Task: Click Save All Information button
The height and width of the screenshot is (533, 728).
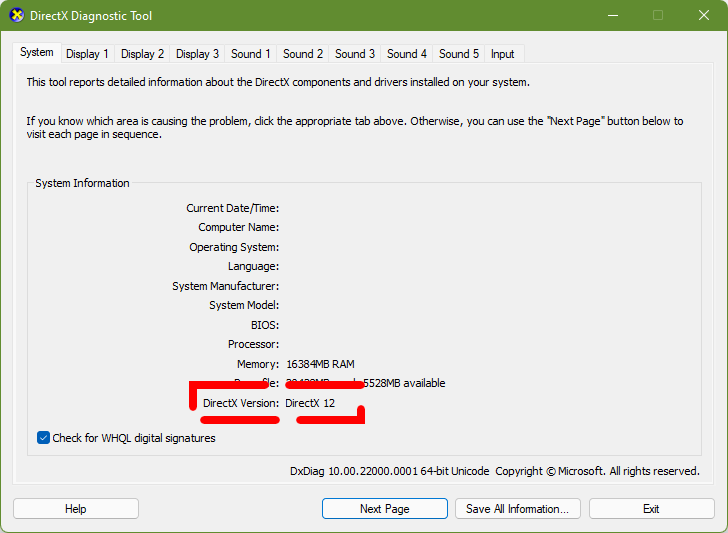Action: click(518, 509)
